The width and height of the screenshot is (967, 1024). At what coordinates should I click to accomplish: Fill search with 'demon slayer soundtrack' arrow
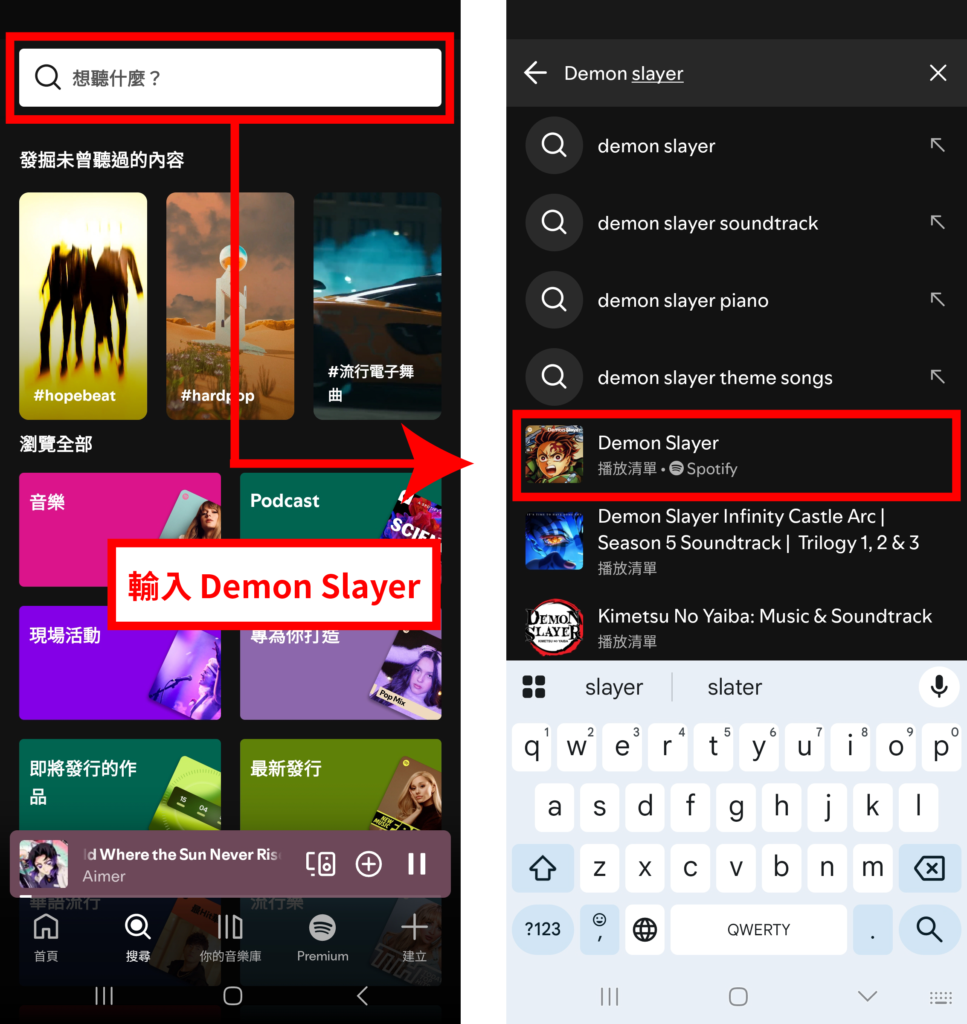(938, 222)
